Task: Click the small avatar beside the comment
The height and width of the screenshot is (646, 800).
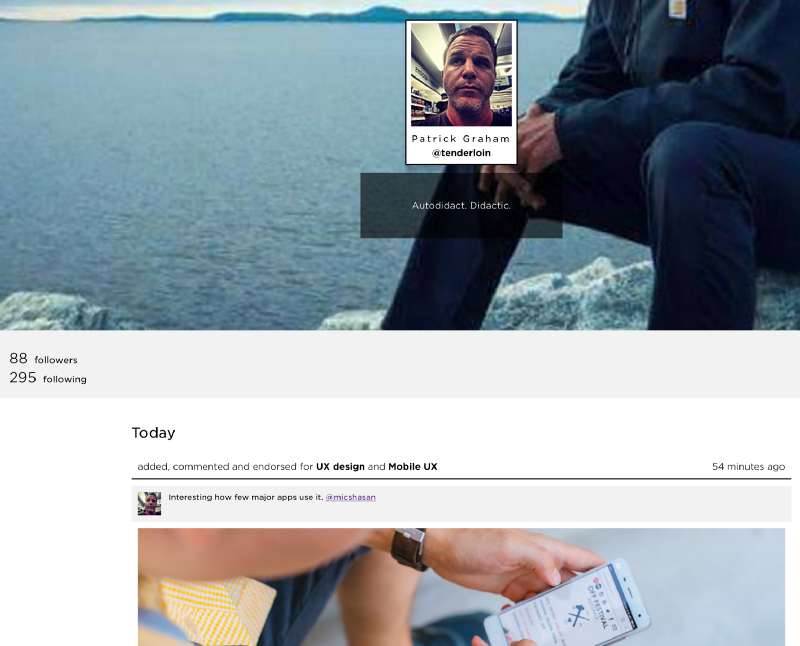Action: click(x=149, y=504)
